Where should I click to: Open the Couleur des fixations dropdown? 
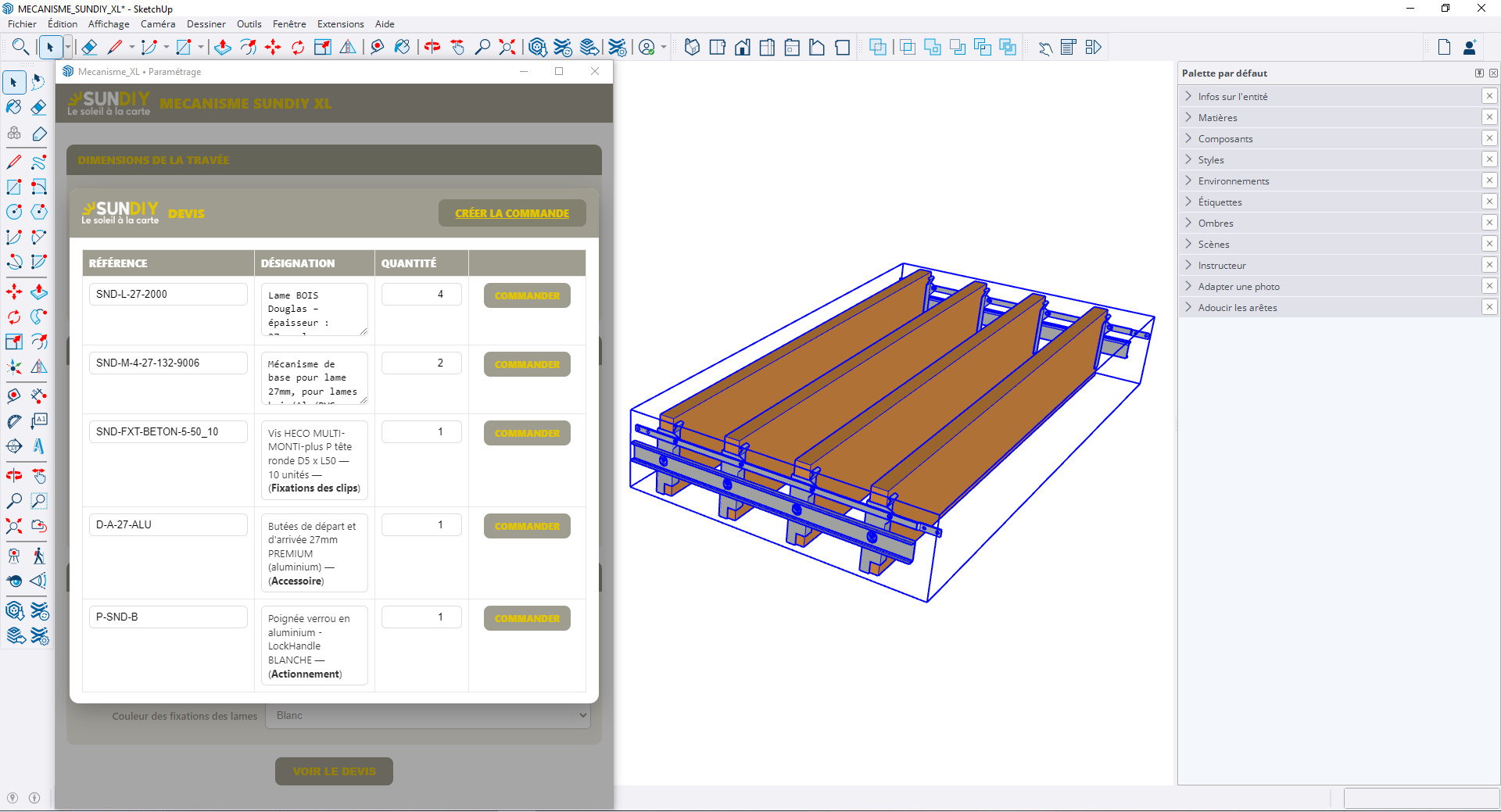[x=428, y=716]
